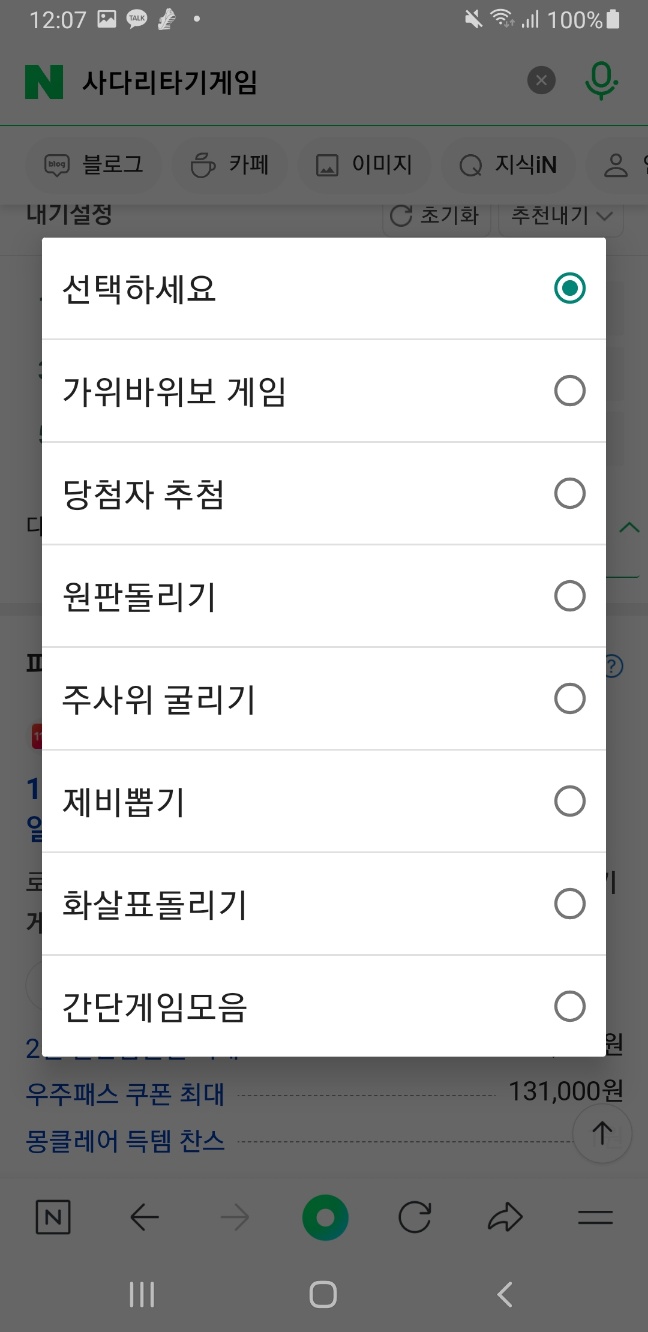Reset settings with the 초기화 refresh icon
The width and height of the screenshot is (648, 1332).
(437, 215)
